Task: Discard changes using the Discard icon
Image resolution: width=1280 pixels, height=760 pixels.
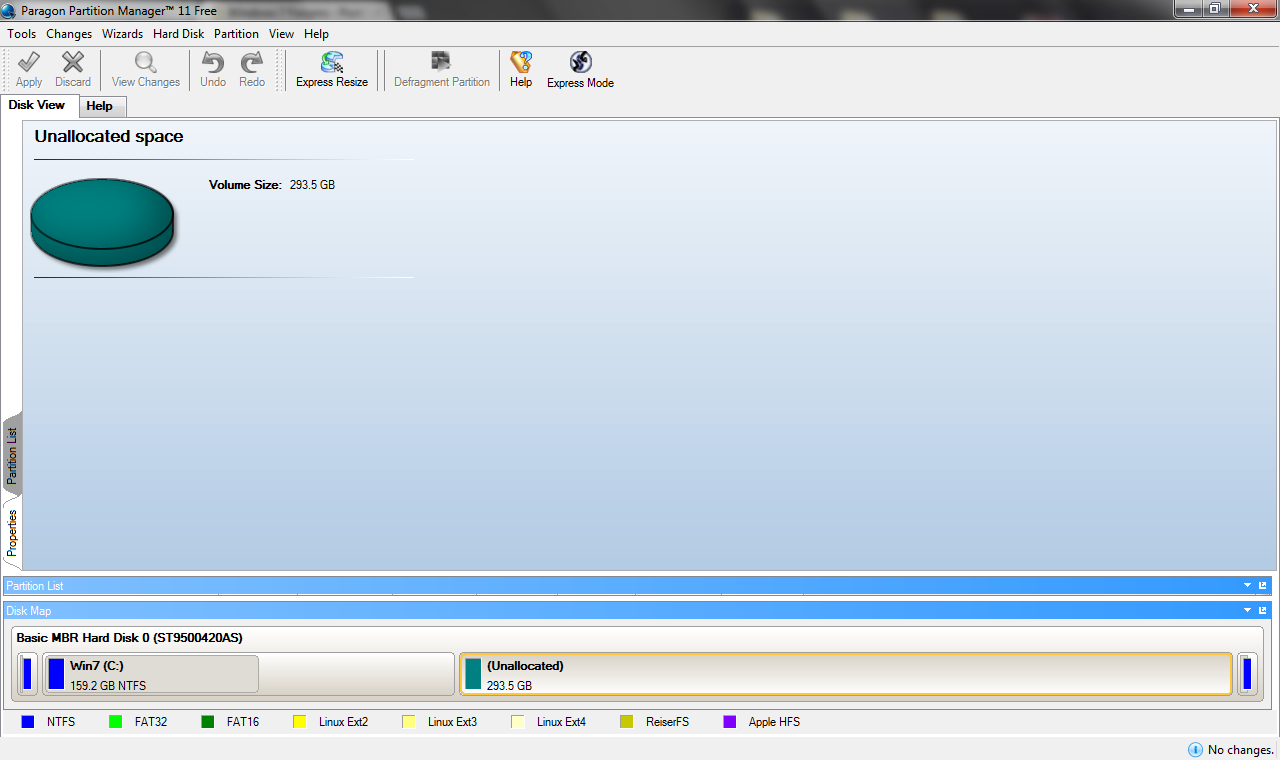Action: pos(73,70)
